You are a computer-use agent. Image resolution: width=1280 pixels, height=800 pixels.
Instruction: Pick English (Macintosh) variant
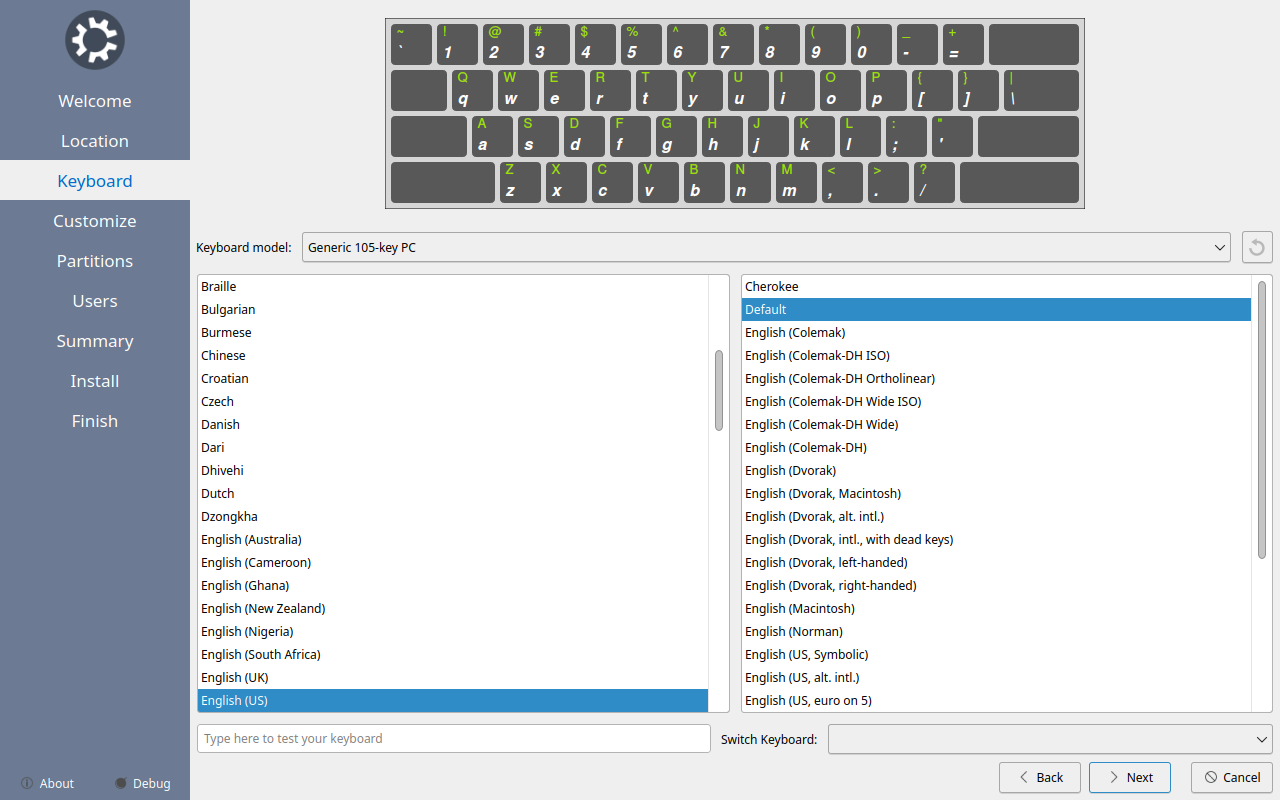tap(996, 609)
